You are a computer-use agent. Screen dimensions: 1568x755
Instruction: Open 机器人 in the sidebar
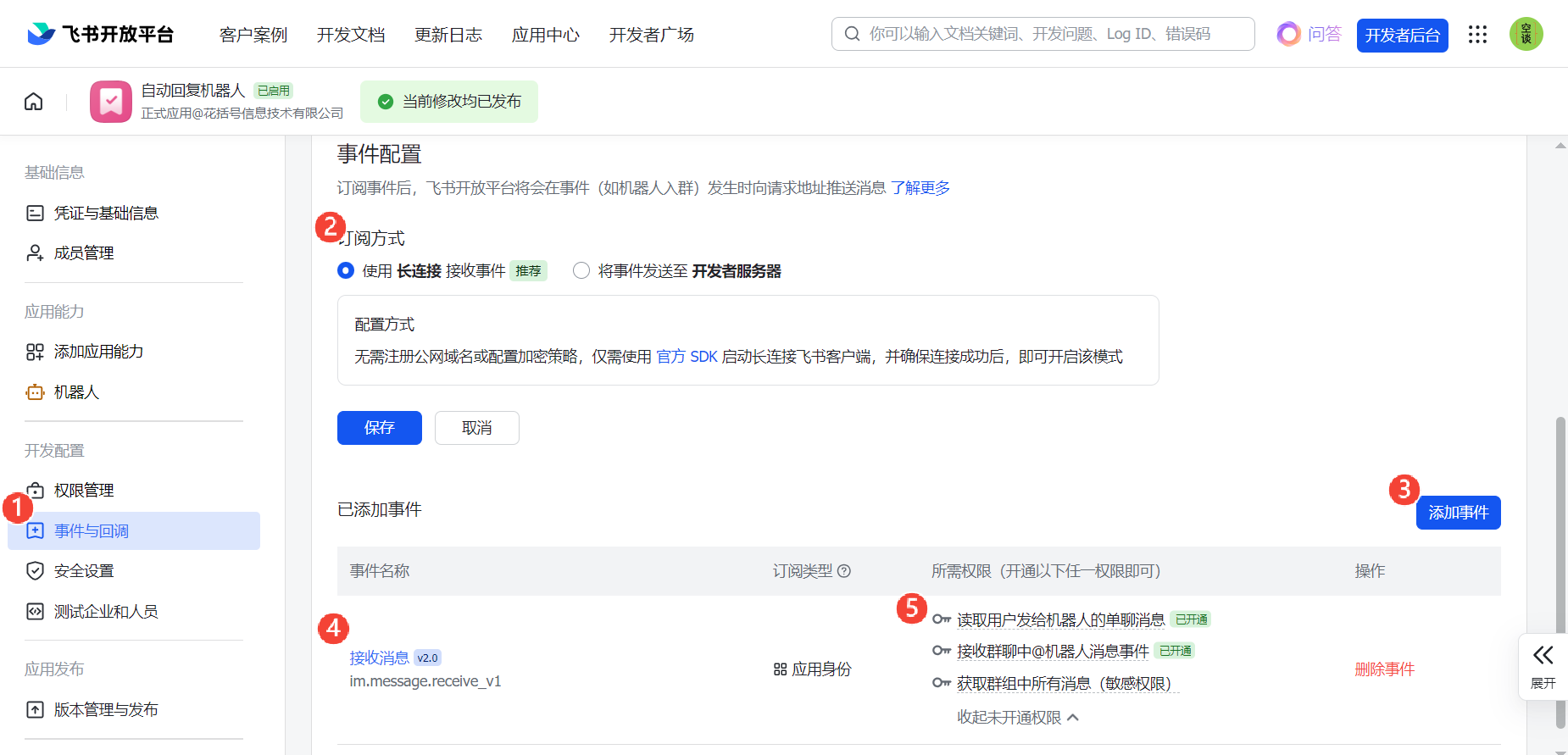click(x=76, y=392)
